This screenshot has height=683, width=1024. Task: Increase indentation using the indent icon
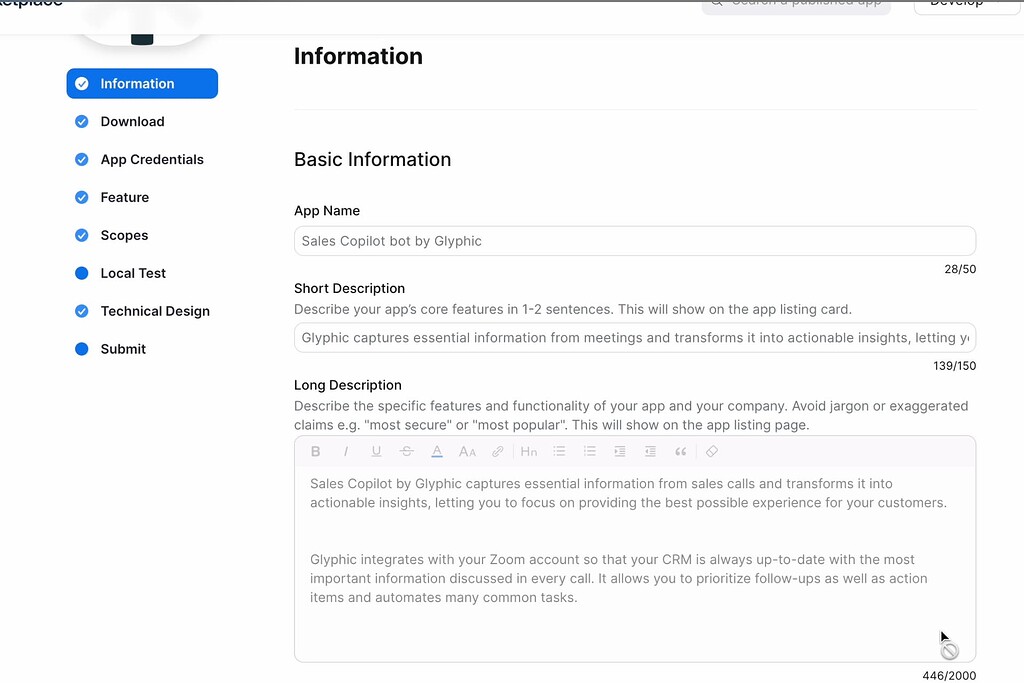point(620,451)
